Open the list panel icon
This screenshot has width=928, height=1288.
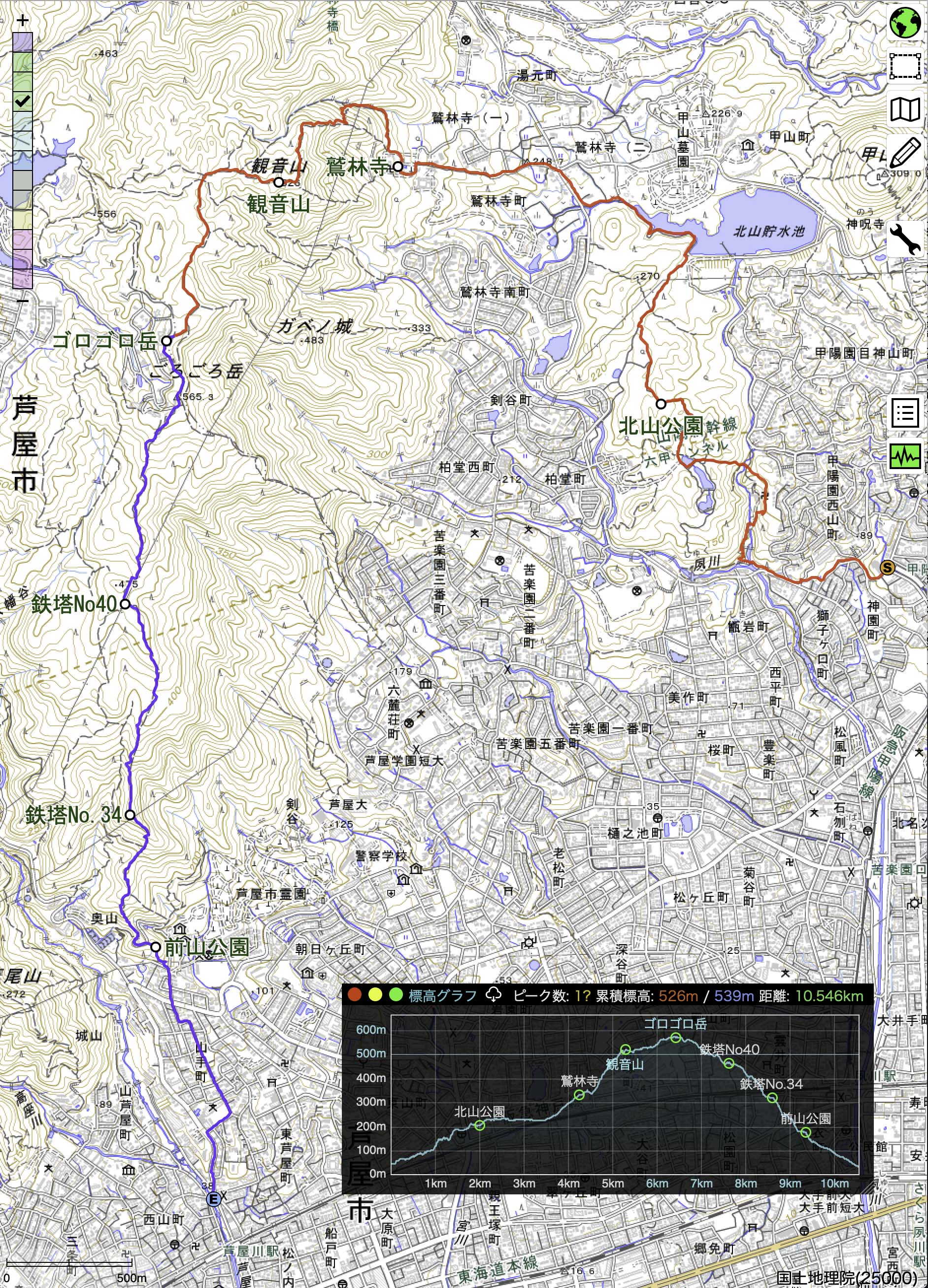click(x=905, y=412)
